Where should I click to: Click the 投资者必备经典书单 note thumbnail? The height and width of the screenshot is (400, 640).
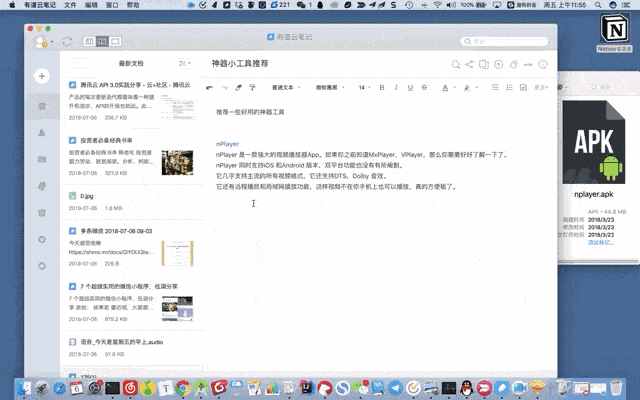pyautogui.click(x=177, y=162)
